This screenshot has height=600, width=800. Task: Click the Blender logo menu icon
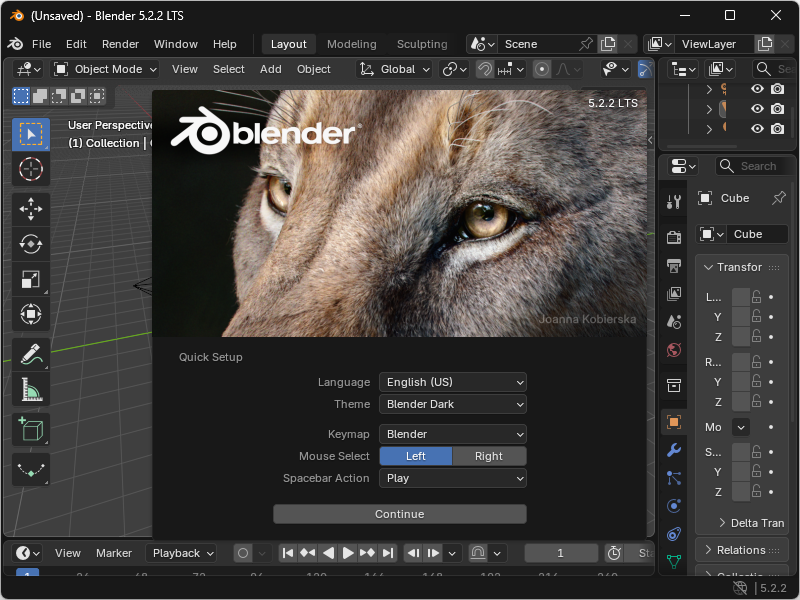pos(15,44)
